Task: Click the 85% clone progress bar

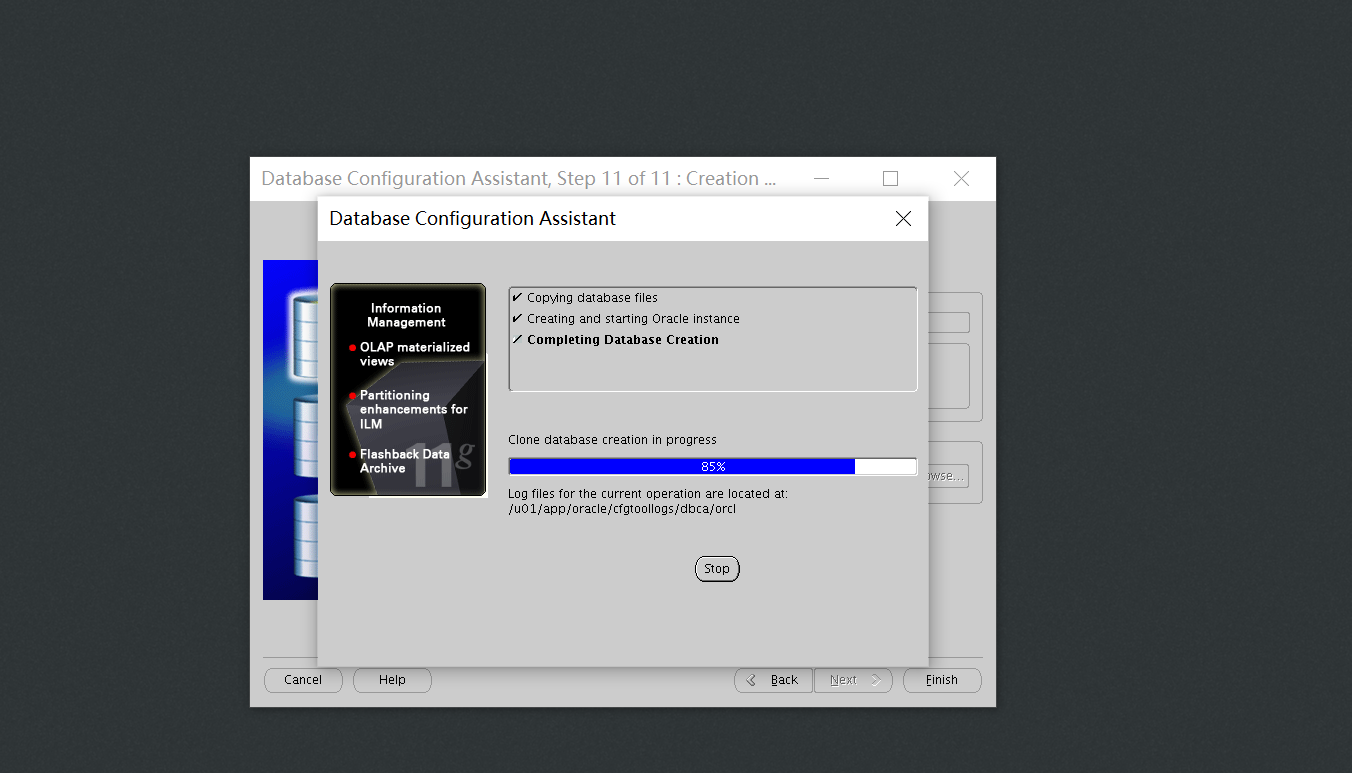Action: 713,466
